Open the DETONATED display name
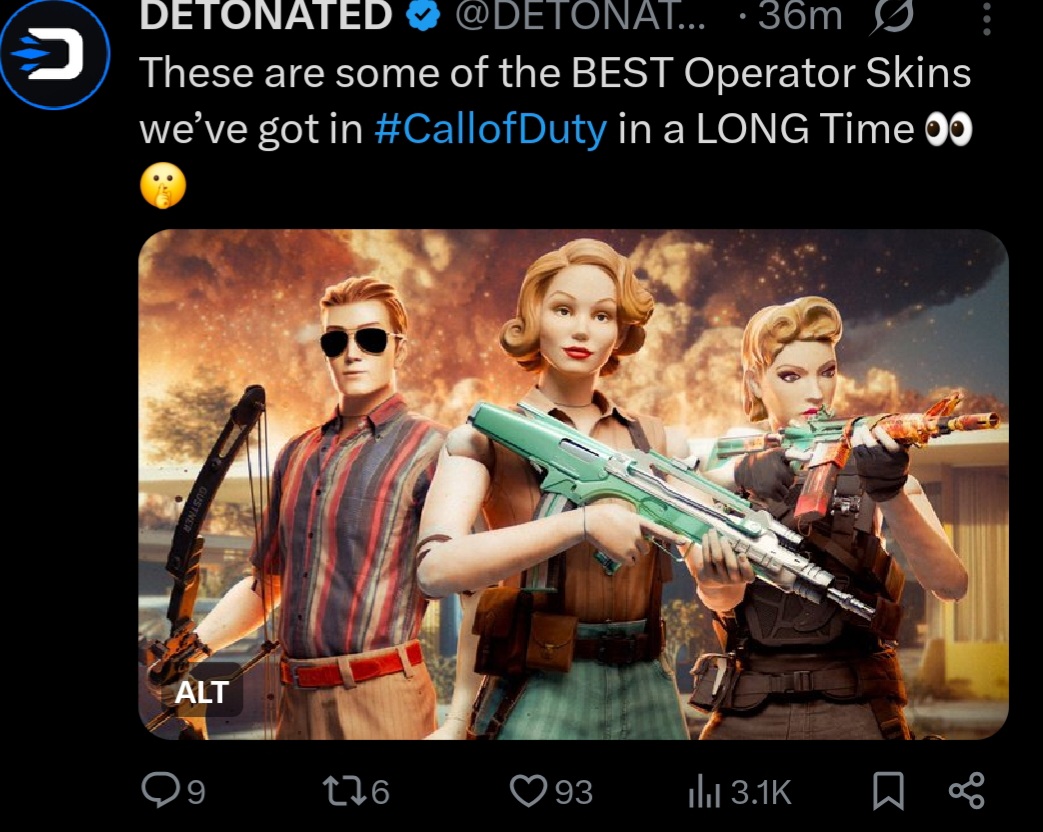Image resolution: width=1043 pixels, height=832 pixels. pyautogui.click(x=266, y=15)
